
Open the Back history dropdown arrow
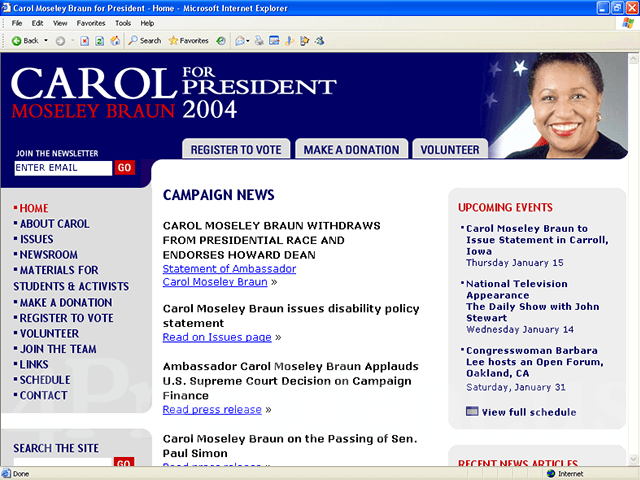click(x=46, y=40)
